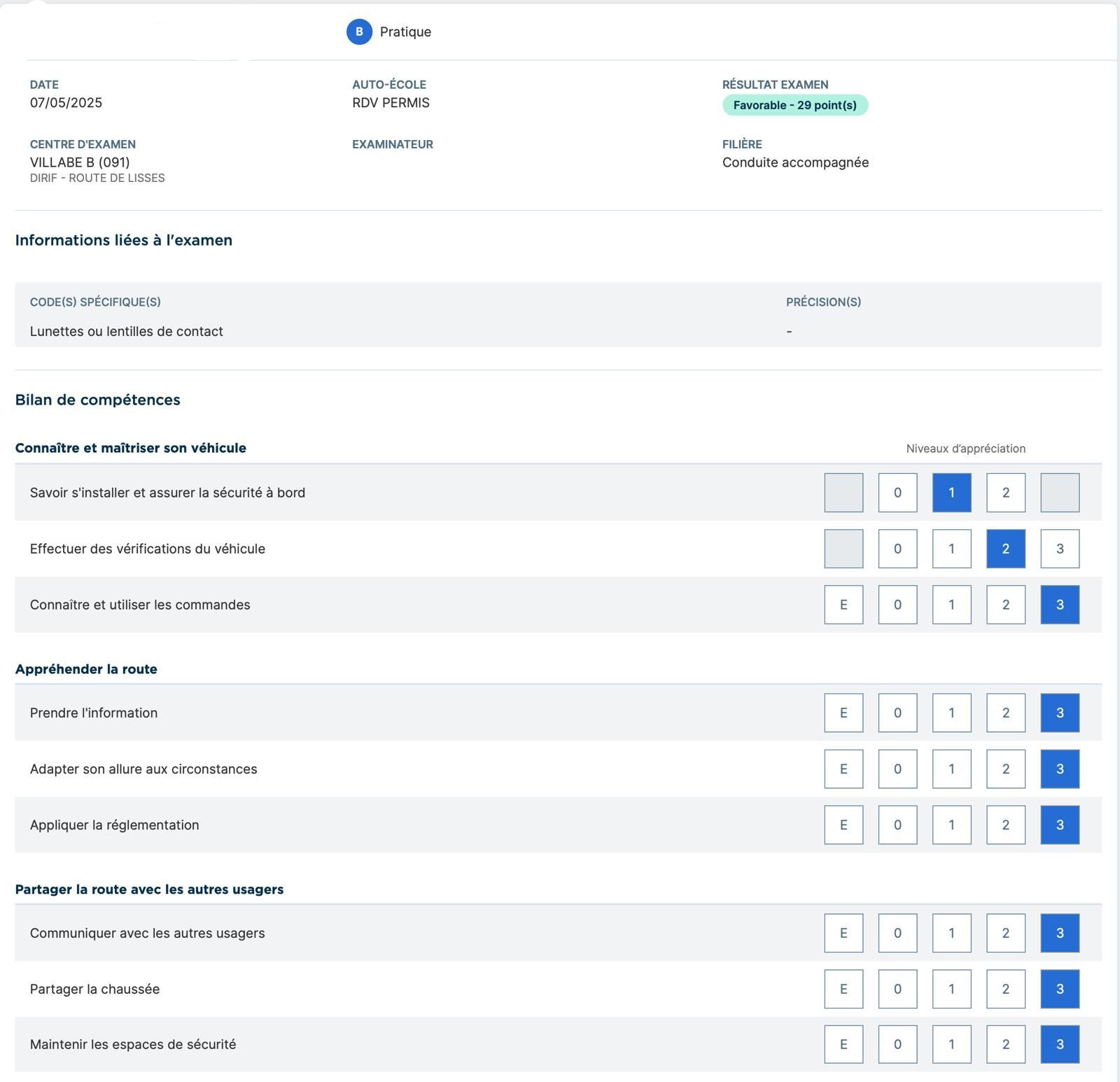The image size is (1120, 1082).
Task: Pick level 1 for Partager la chaussée
Action: click(951, 989)
